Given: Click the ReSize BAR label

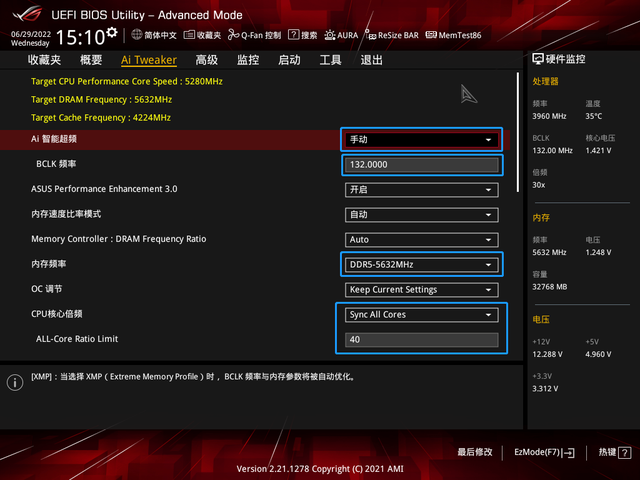Looking at the screenshot, I should click(x=398, y=35).
